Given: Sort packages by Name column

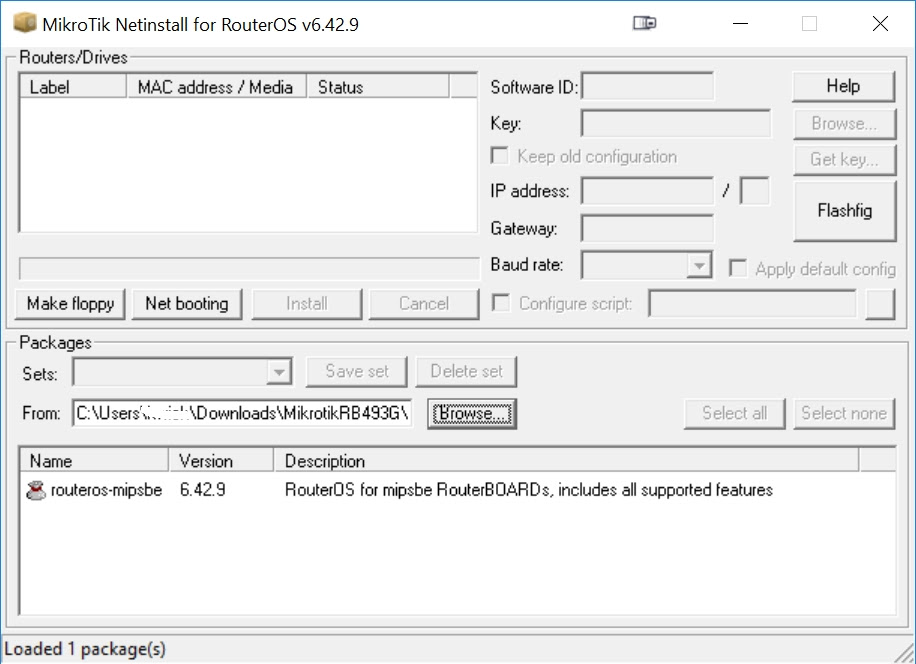Looking at the screenshot, I should point(94,461).
